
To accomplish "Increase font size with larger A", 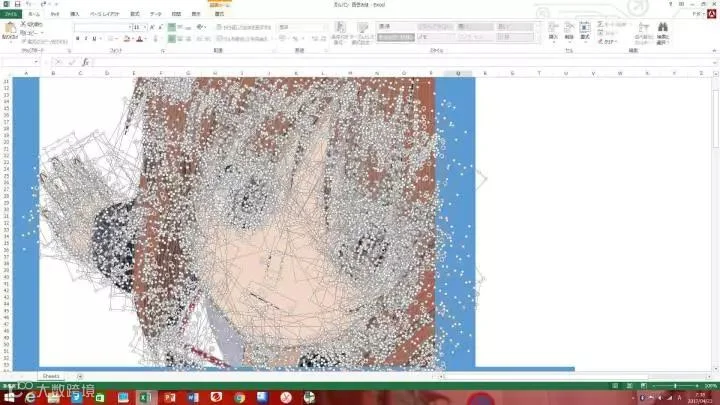I will (152, 28).
